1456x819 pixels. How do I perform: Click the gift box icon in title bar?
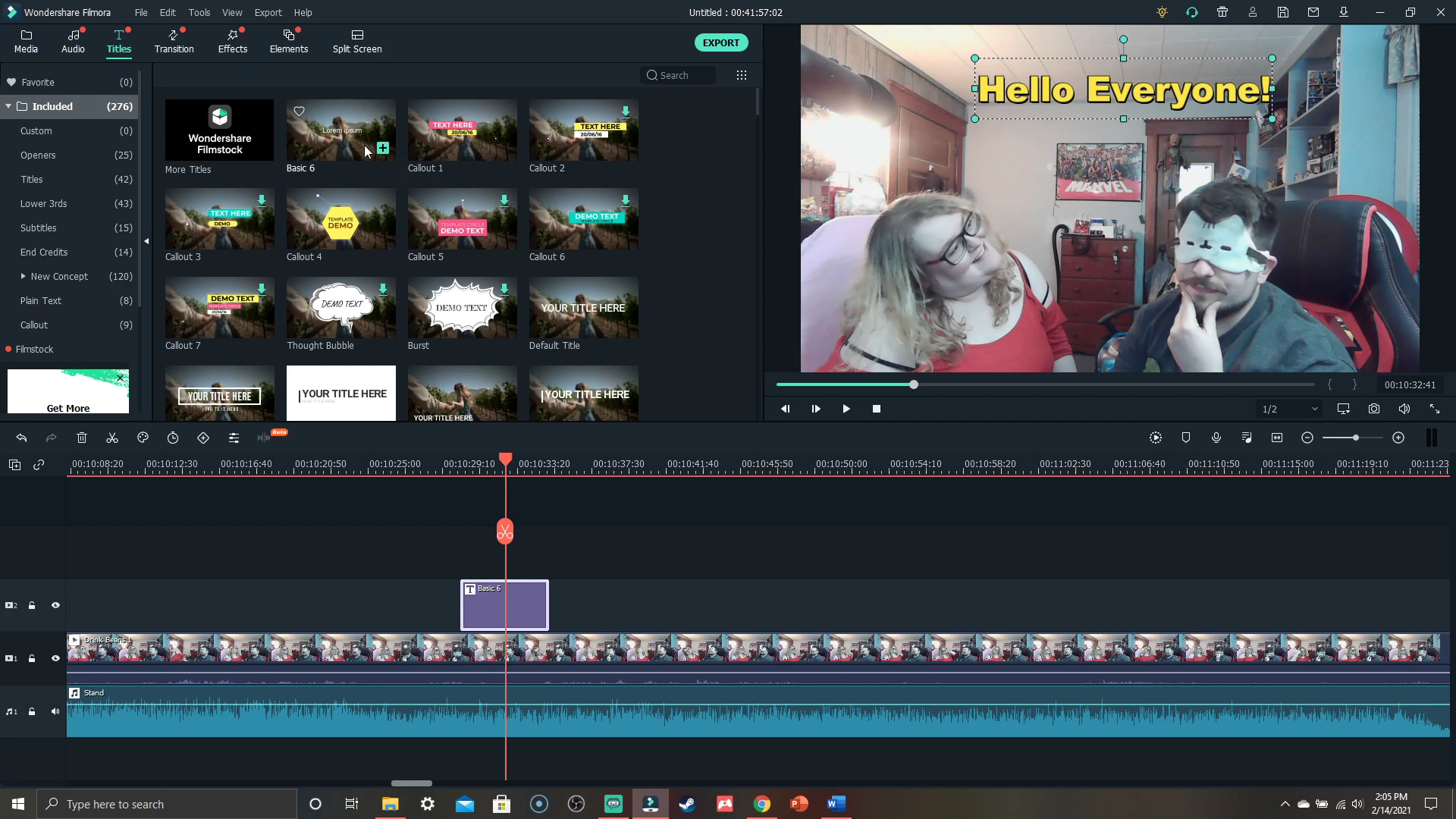[1222, 12]
